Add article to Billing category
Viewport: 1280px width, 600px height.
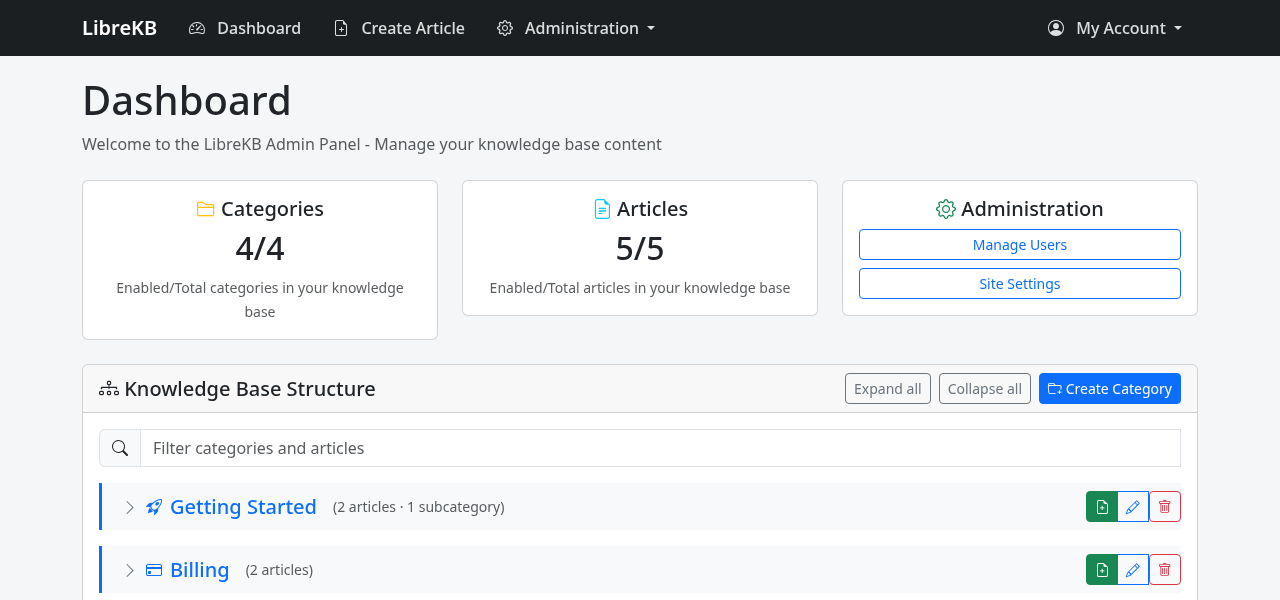click(1102, 570)
